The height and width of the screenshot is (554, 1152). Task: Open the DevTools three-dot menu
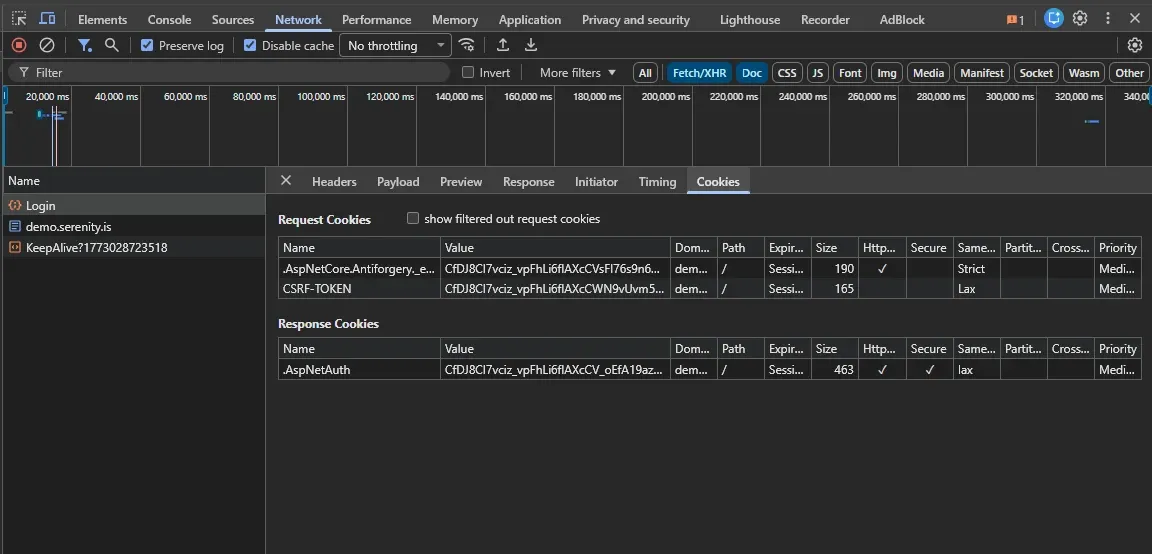1107,18
